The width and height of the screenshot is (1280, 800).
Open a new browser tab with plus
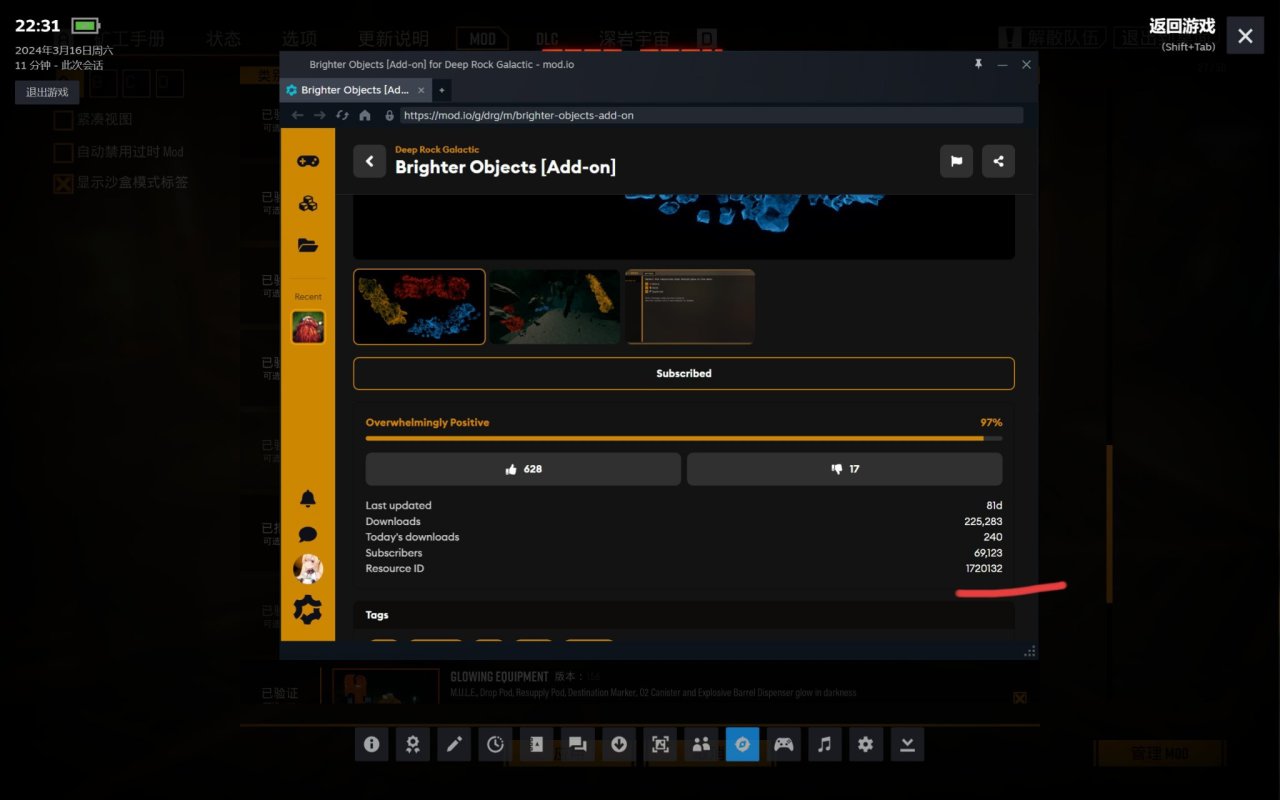pos(441,90)
